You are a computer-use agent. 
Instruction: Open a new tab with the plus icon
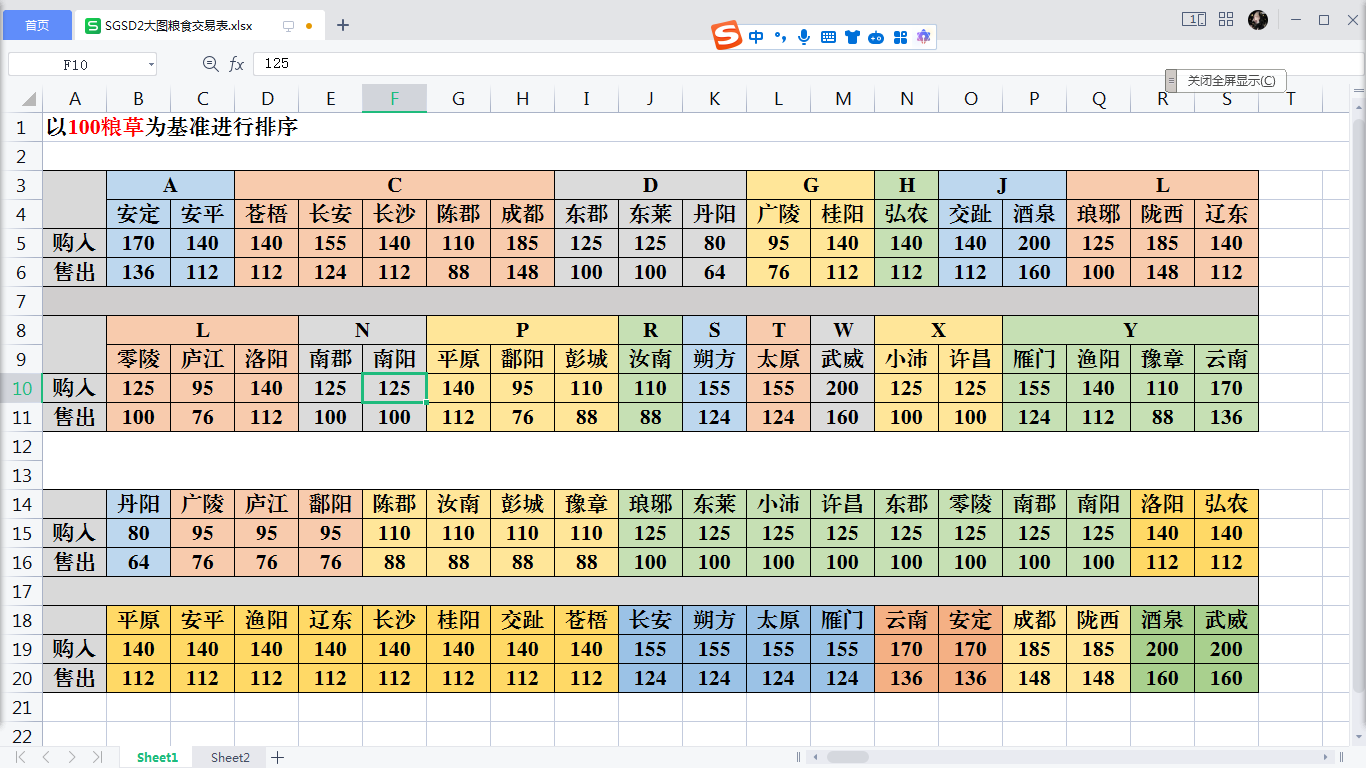343,25
